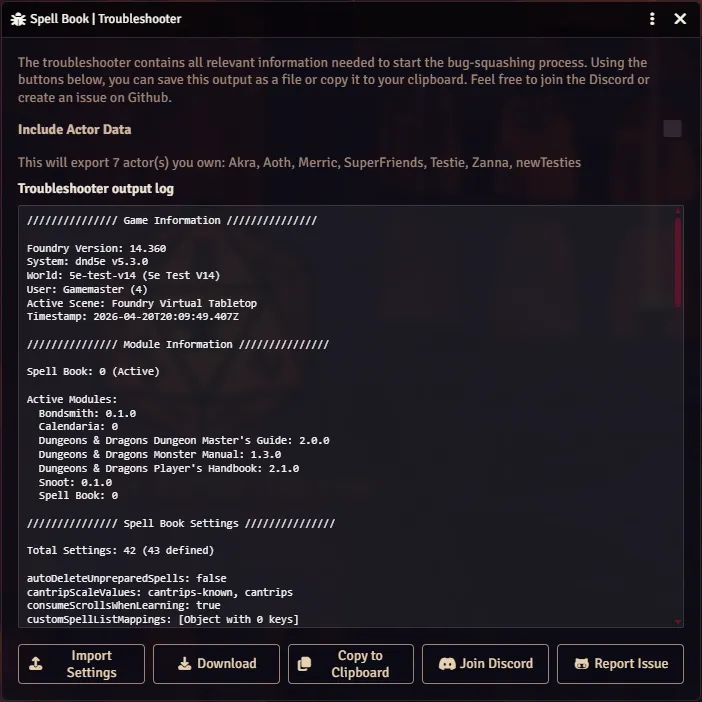Click the 'System: dnd5e v5.3.0' line

coord(87,261)
